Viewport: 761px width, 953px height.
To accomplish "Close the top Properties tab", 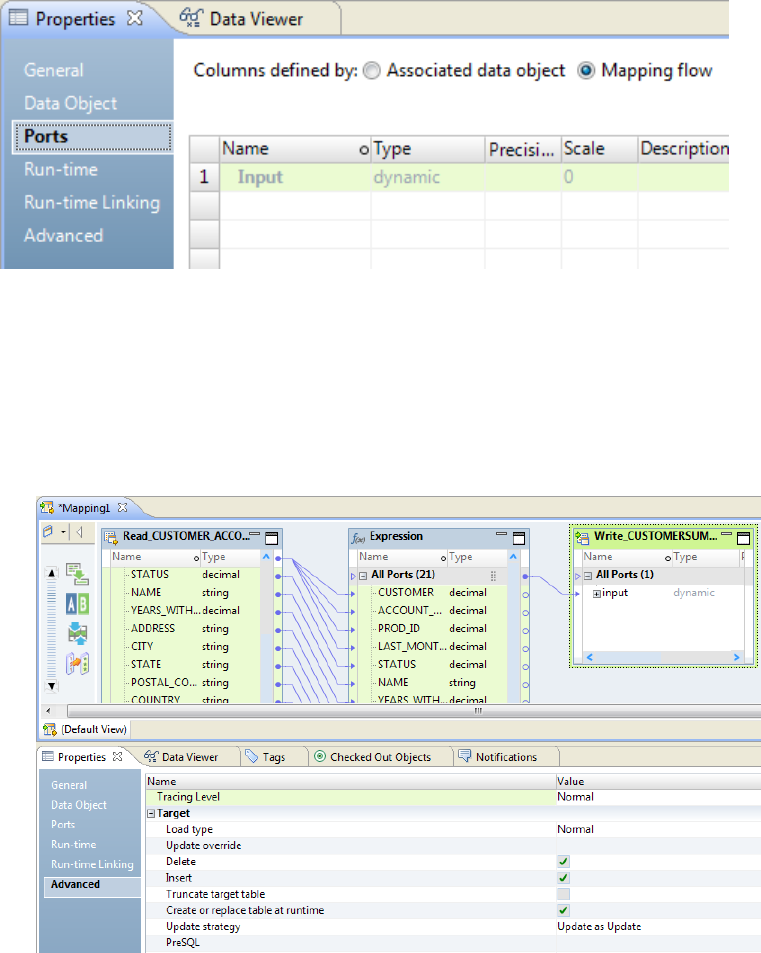I will [134, 18].
